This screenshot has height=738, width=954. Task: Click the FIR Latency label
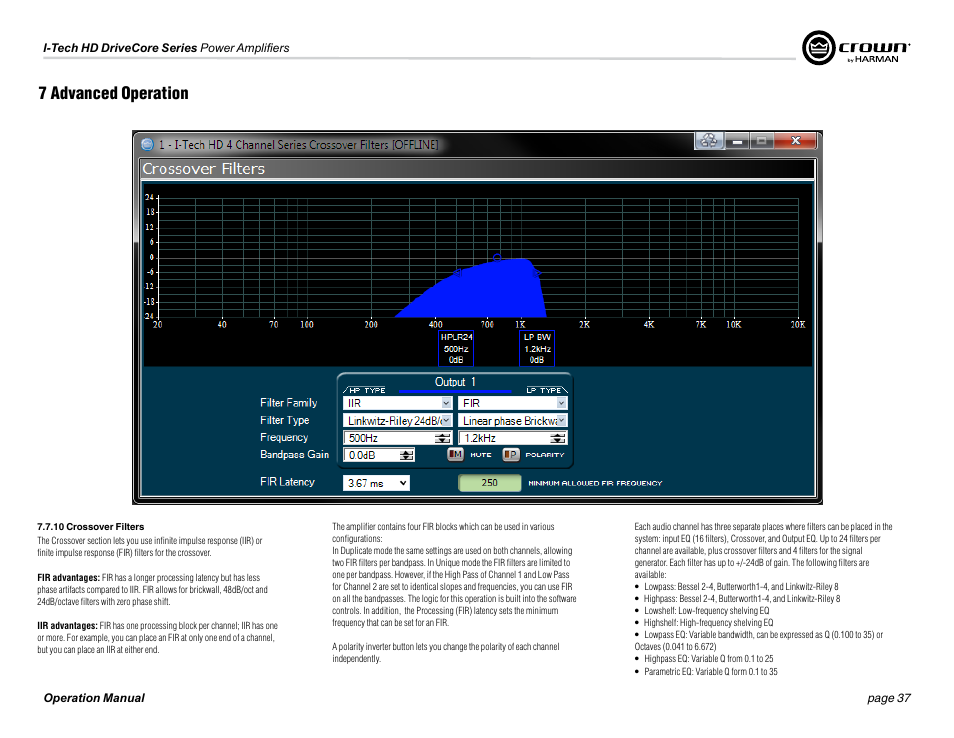[x=287, y=482]
